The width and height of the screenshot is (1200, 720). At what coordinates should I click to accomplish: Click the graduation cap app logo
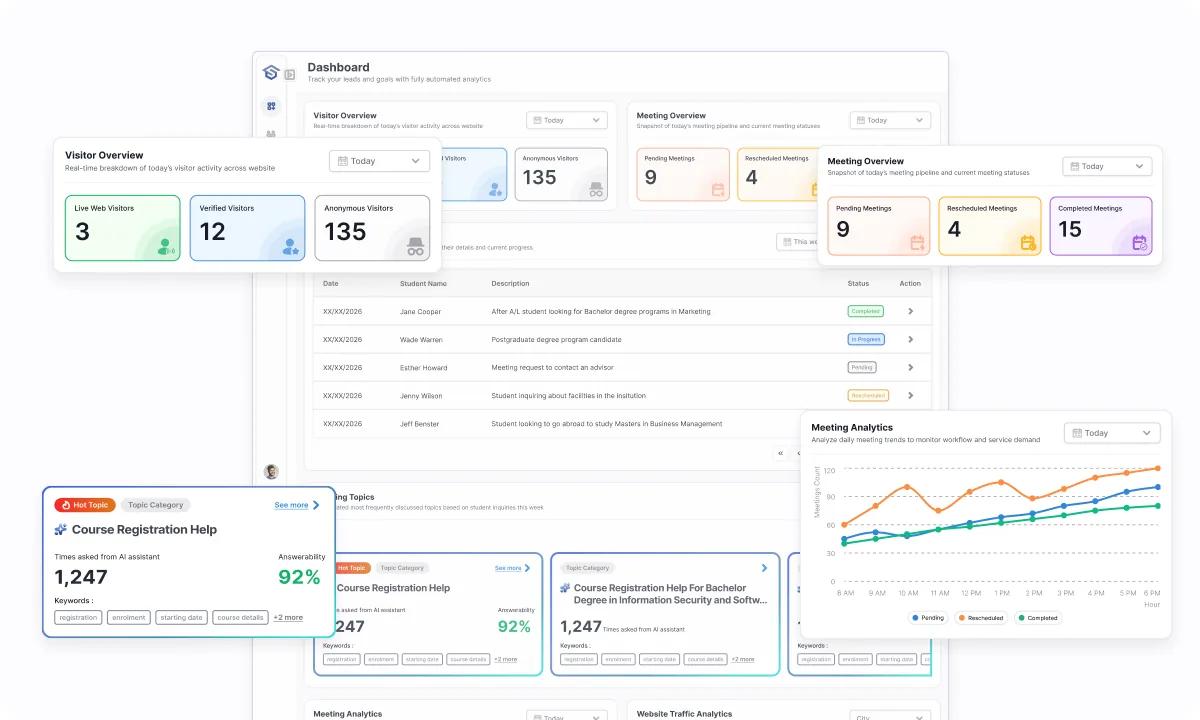[270, 73]
